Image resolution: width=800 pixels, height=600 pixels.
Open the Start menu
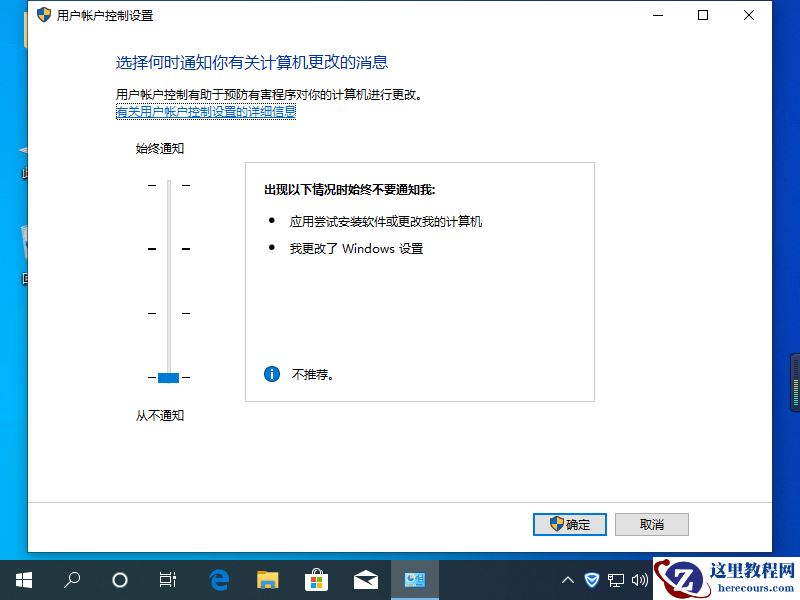point(23,580)
